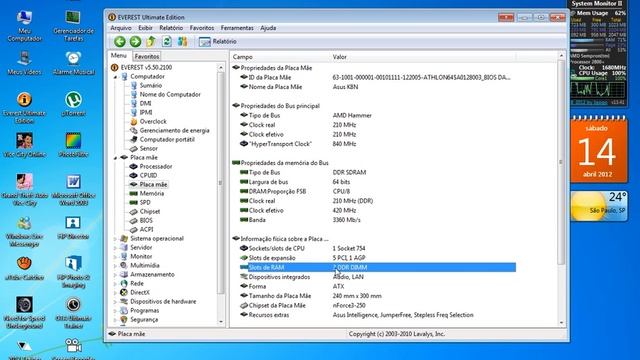Screen dimensions: 640x360
Task: Select SPD tree item
Action: (x=145, y=202)
